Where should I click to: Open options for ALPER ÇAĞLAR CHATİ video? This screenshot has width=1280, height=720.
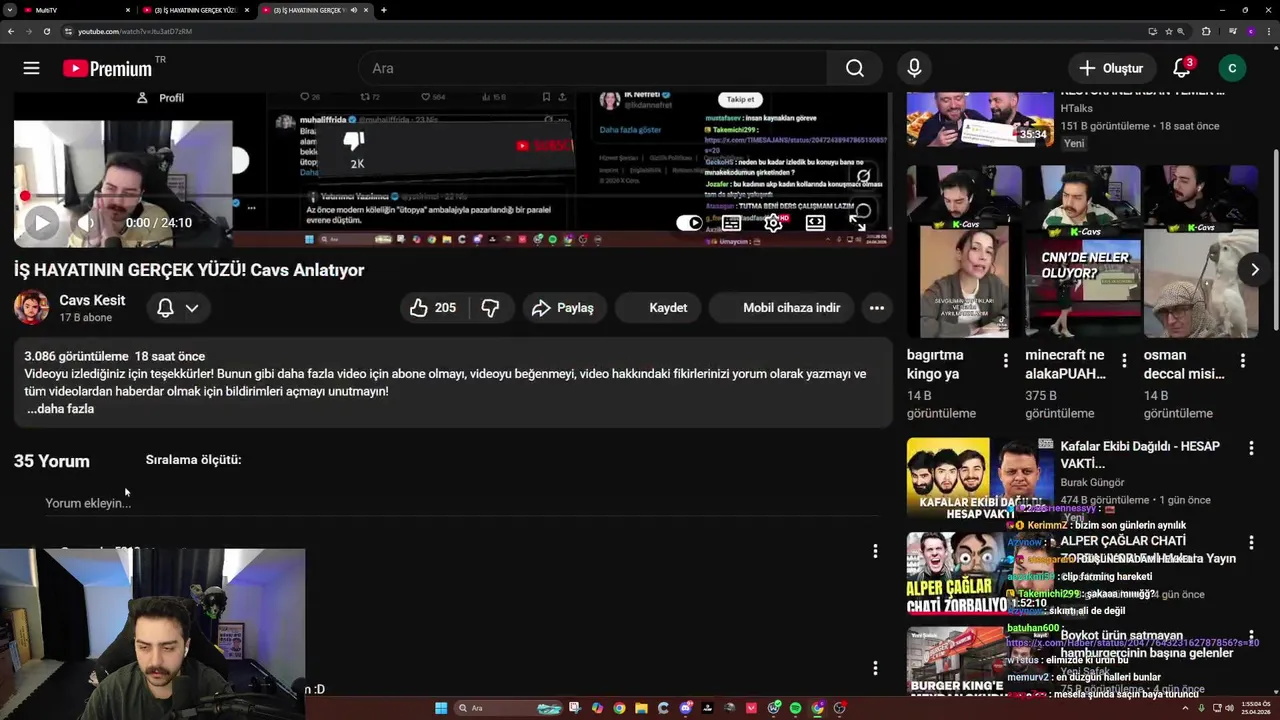(1251, 542)
